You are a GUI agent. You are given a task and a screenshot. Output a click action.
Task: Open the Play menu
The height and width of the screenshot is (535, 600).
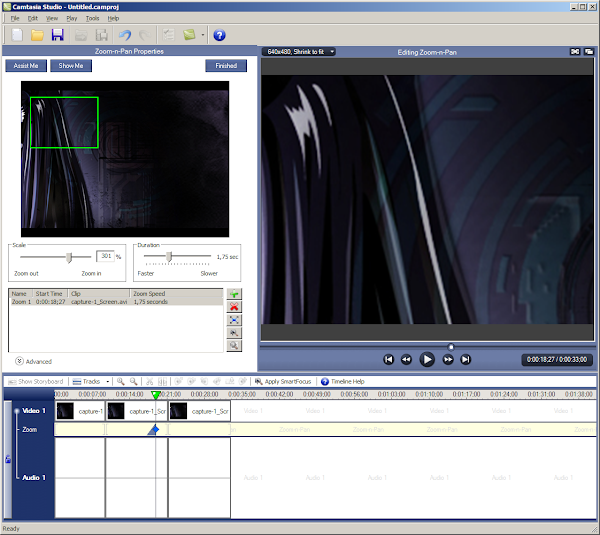pos(72,18)
